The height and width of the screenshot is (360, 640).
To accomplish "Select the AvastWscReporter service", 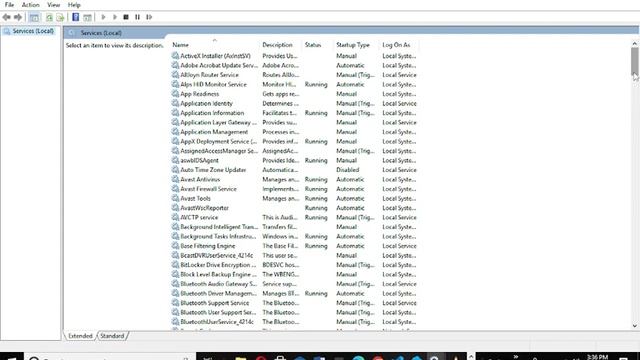I will [x=294, y=208].
